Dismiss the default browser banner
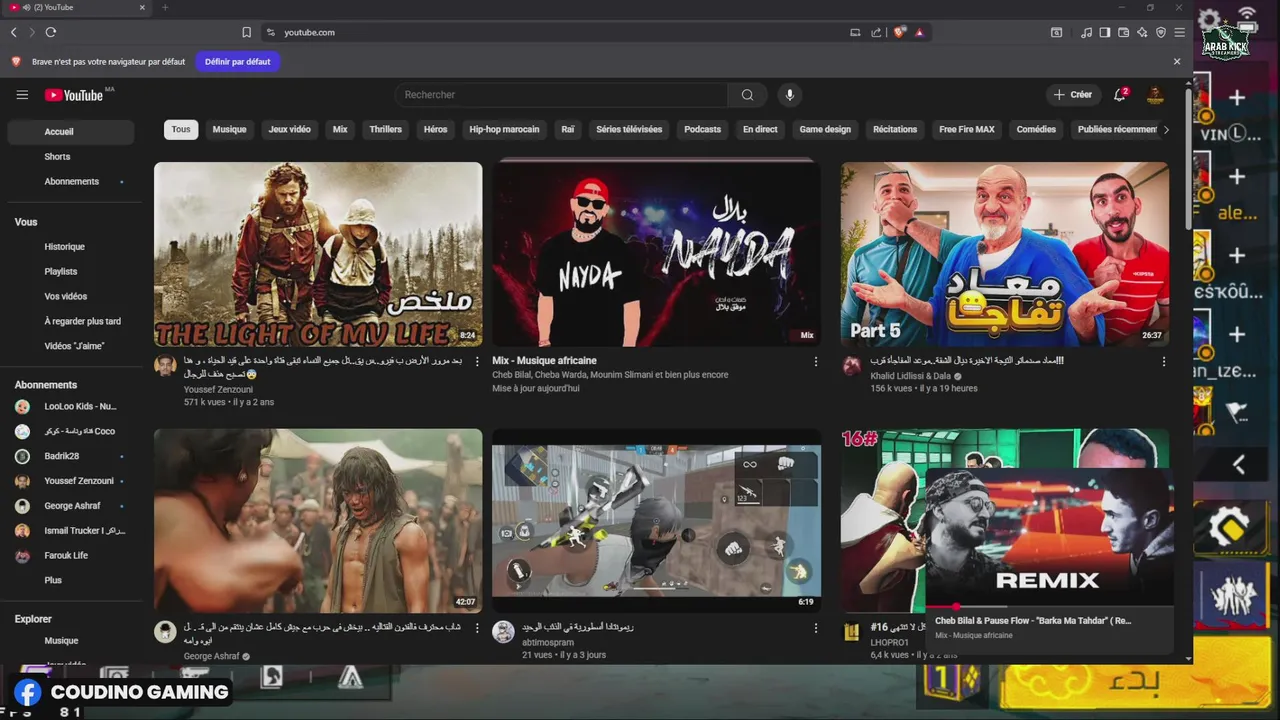 (1177, 61)
